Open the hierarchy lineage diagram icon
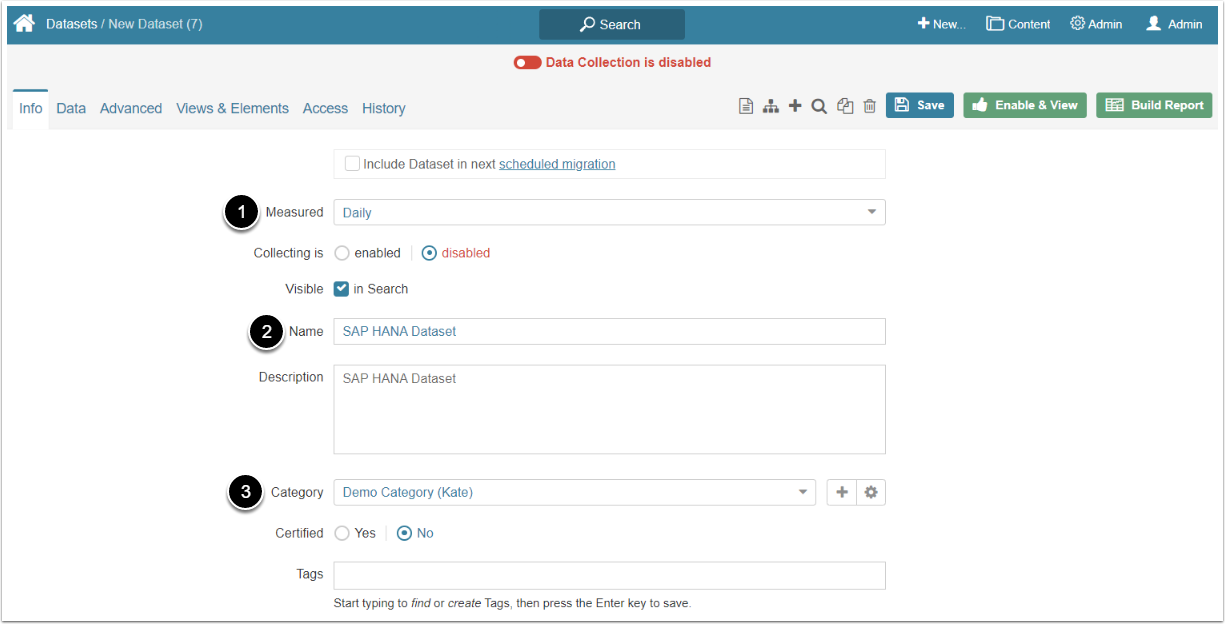Image resolution: width=1225 pixels, height=624 pixels. click(x=771, y=106)
